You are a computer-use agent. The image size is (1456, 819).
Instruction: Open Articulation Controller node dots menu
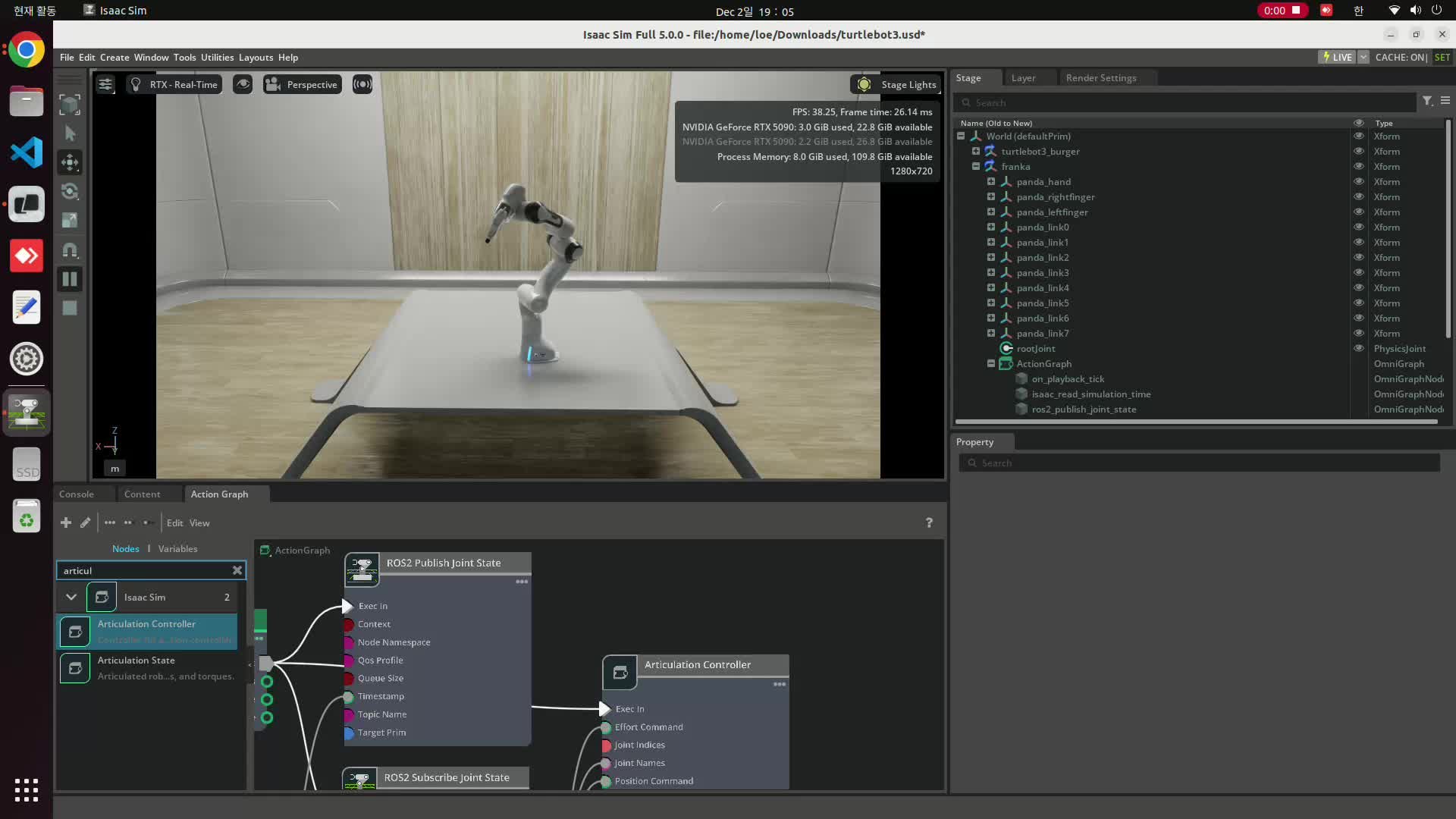tap(780, 684)
